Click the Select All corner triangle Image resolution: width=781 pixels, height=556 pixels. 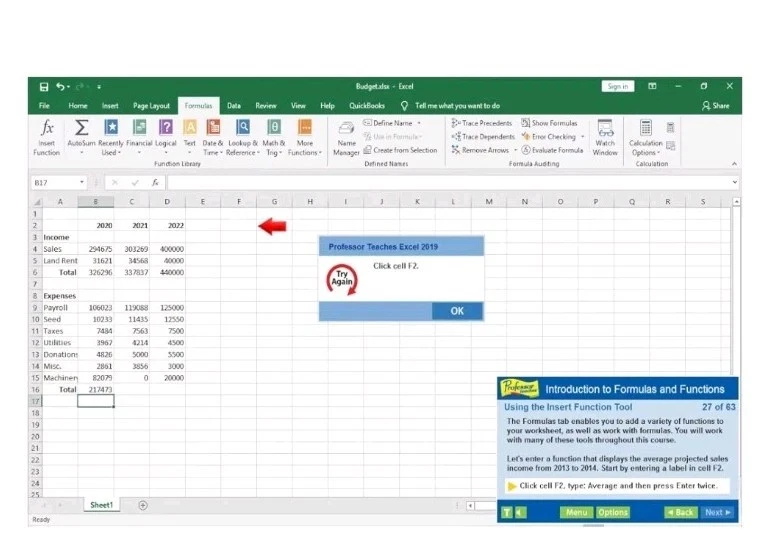click(37, 202)
